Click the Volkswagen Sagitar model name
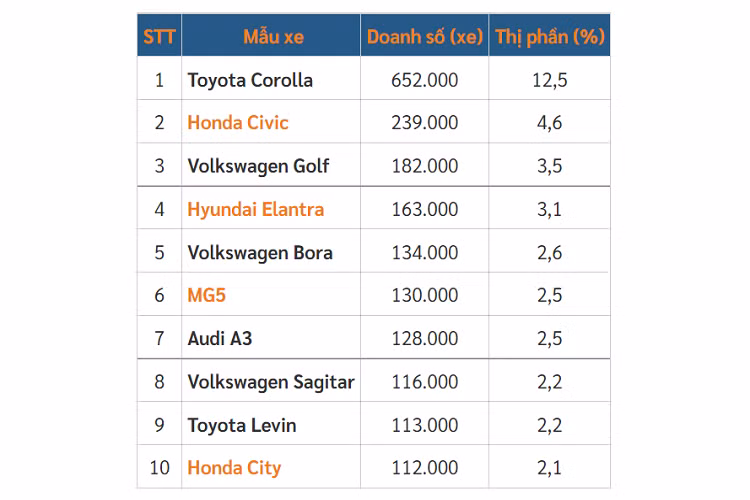 pos(271,382)
